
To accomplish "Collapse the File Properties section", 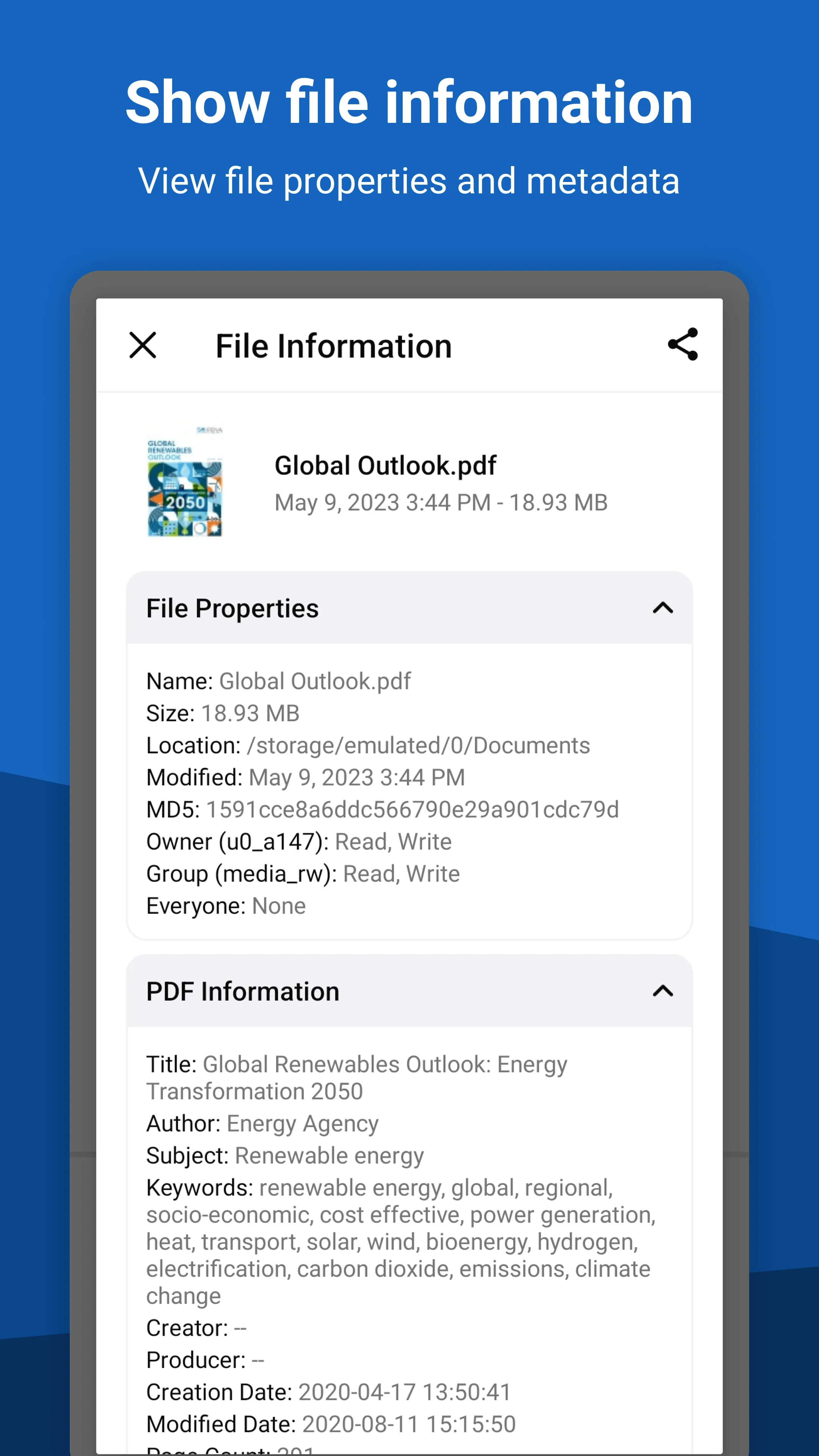I will pyautogui.click(x=664, y=609).
